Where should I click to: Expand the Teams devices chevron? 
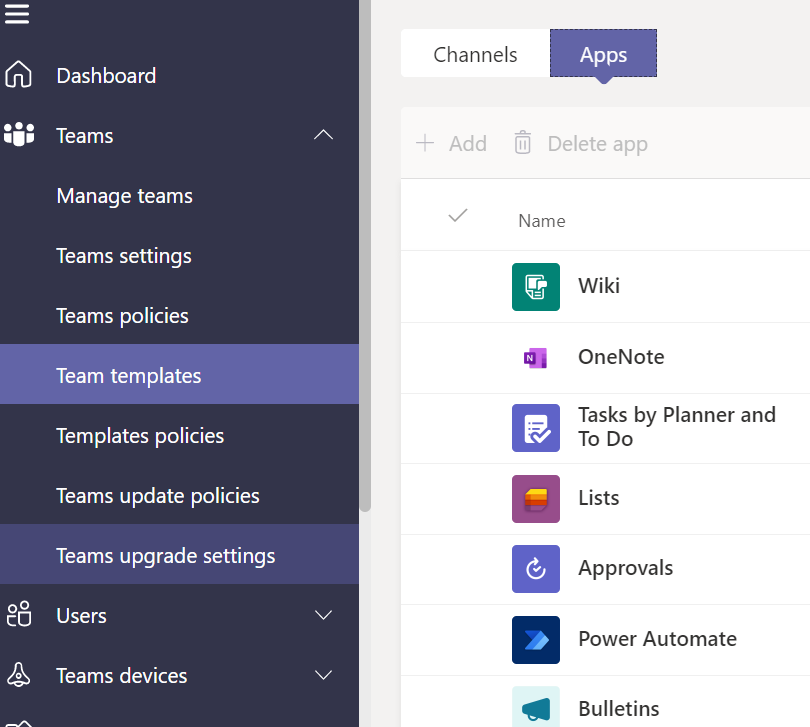pyautogui.click(x=323, y=675)
